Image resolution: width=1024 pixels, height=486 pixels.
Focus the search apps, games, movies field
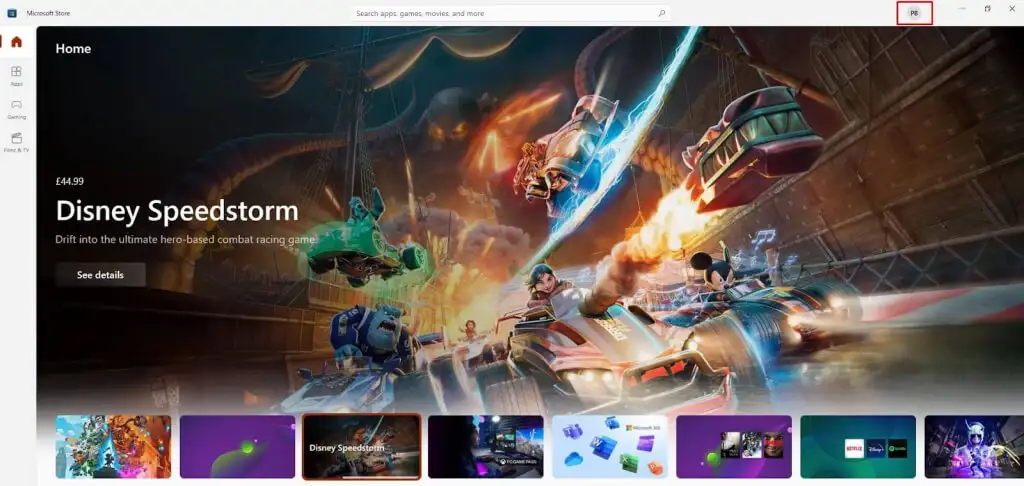coord(511,13)
